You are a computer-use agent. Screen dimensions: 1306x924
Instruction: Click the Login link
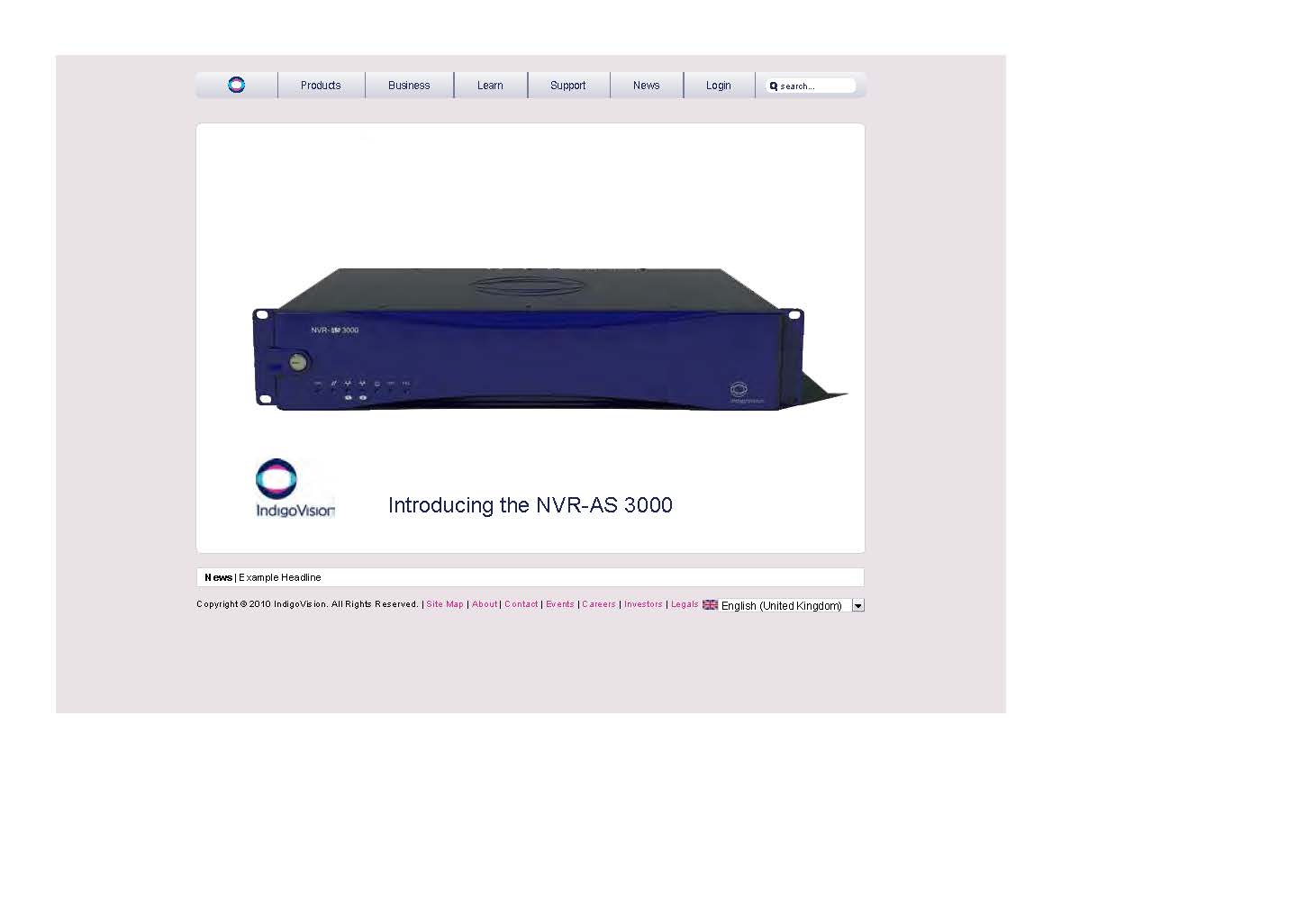pyautogui.click(x=718, y=86)
